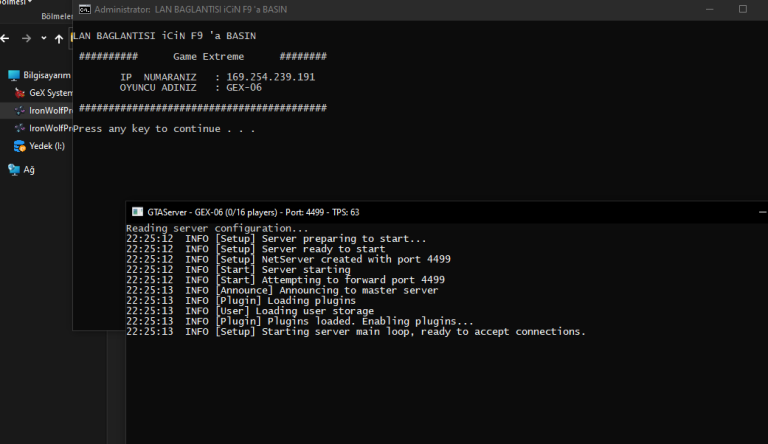Maximize the Administrator command prompt window

coord(743,9)
